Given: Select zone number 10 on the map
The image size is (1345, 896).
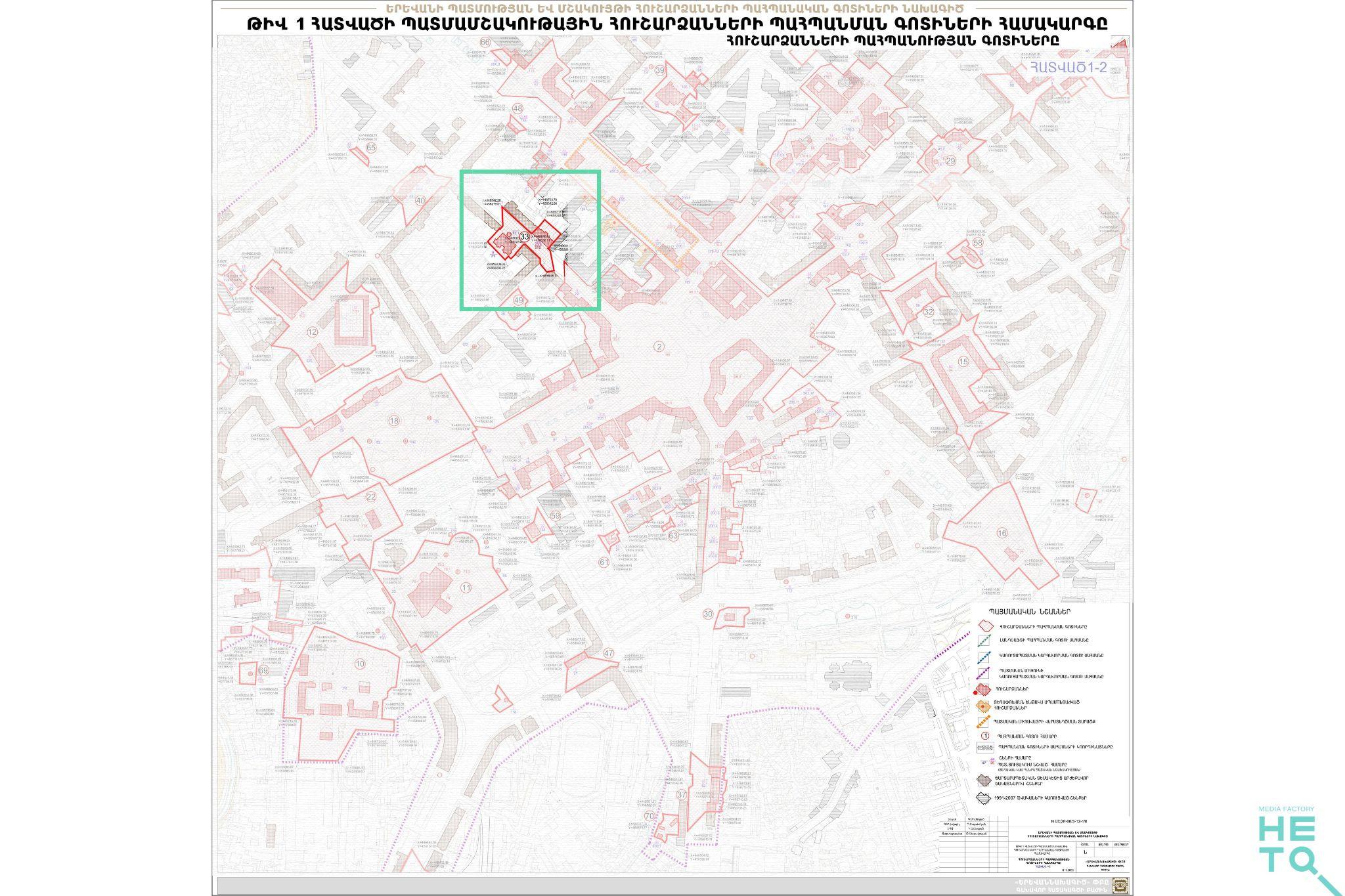Looking at the screenshot, I should (x=360, y=664).
